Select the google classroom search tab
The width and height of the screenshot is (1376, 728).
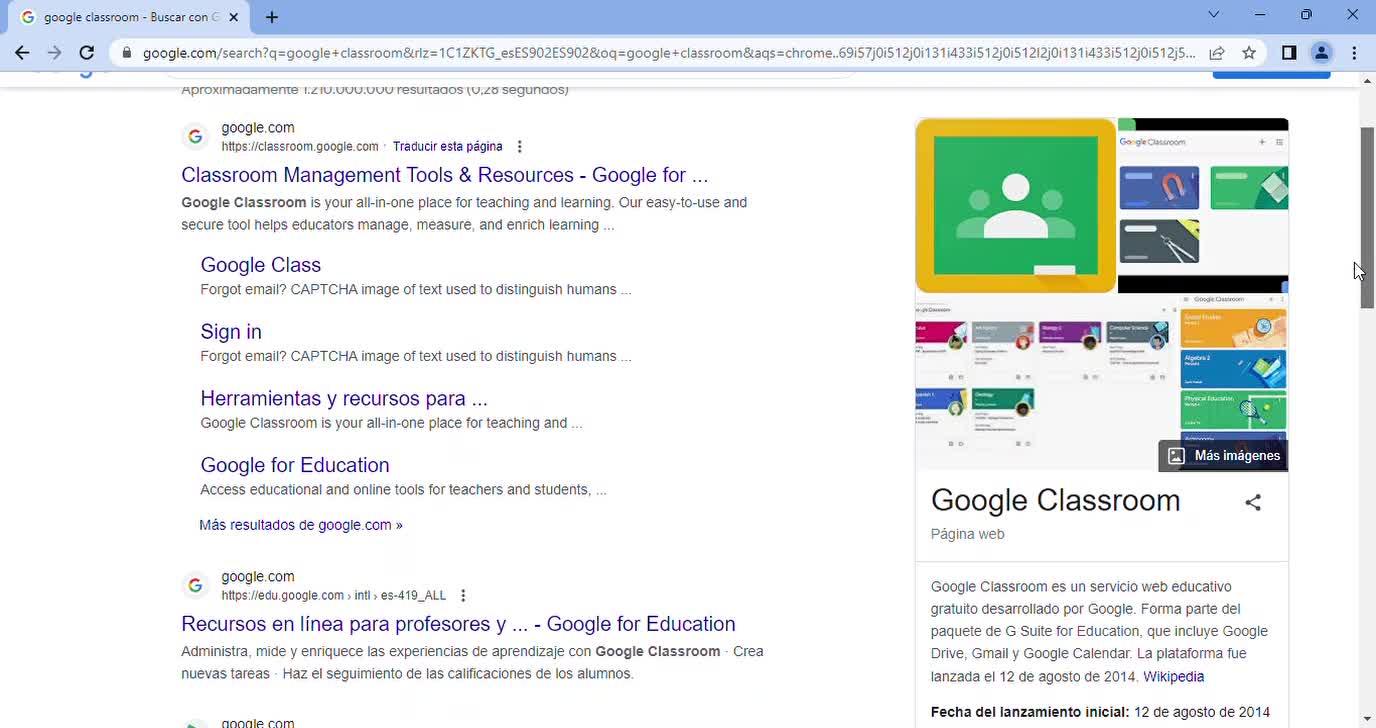[128, 17]
